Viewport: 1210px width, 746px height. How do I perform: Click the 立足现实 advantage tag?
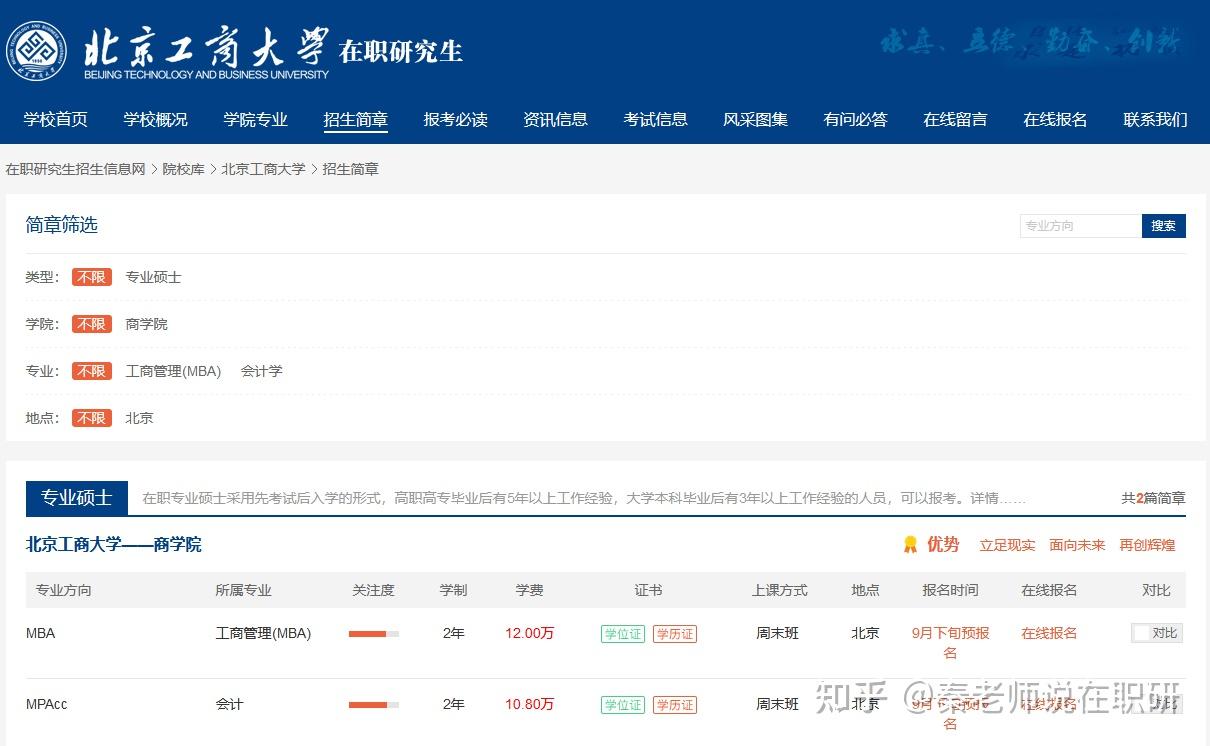point(1008,546)
